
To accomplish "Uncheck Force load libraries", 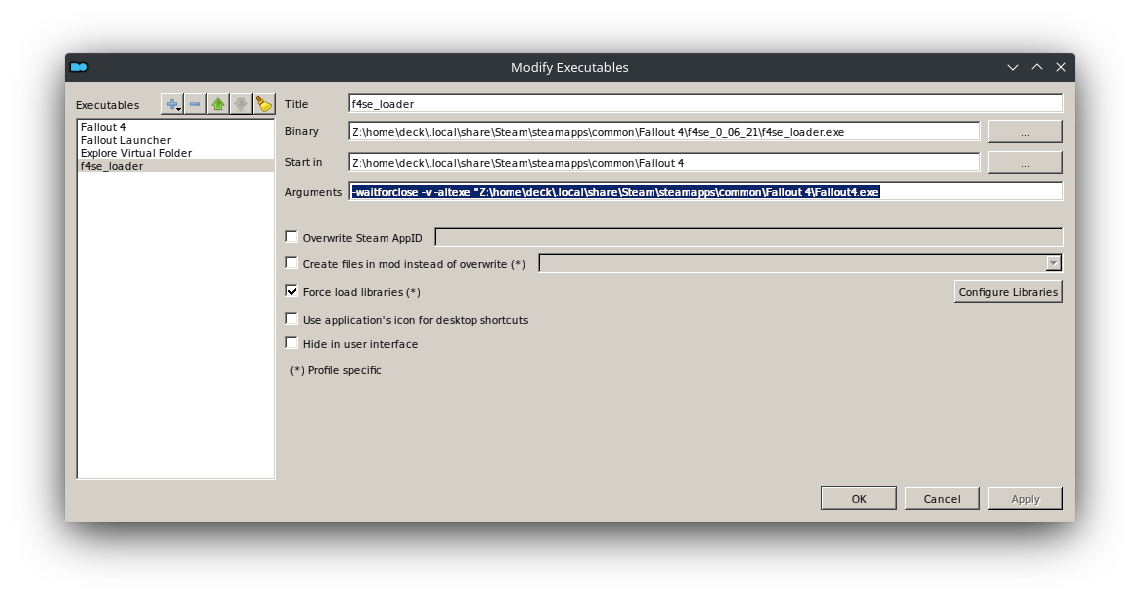I will (x=292, y=291).
